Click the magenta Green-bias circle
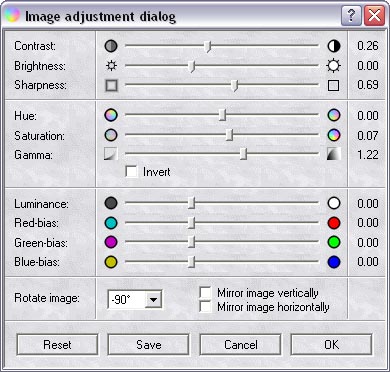 click(x=111, y=242)
